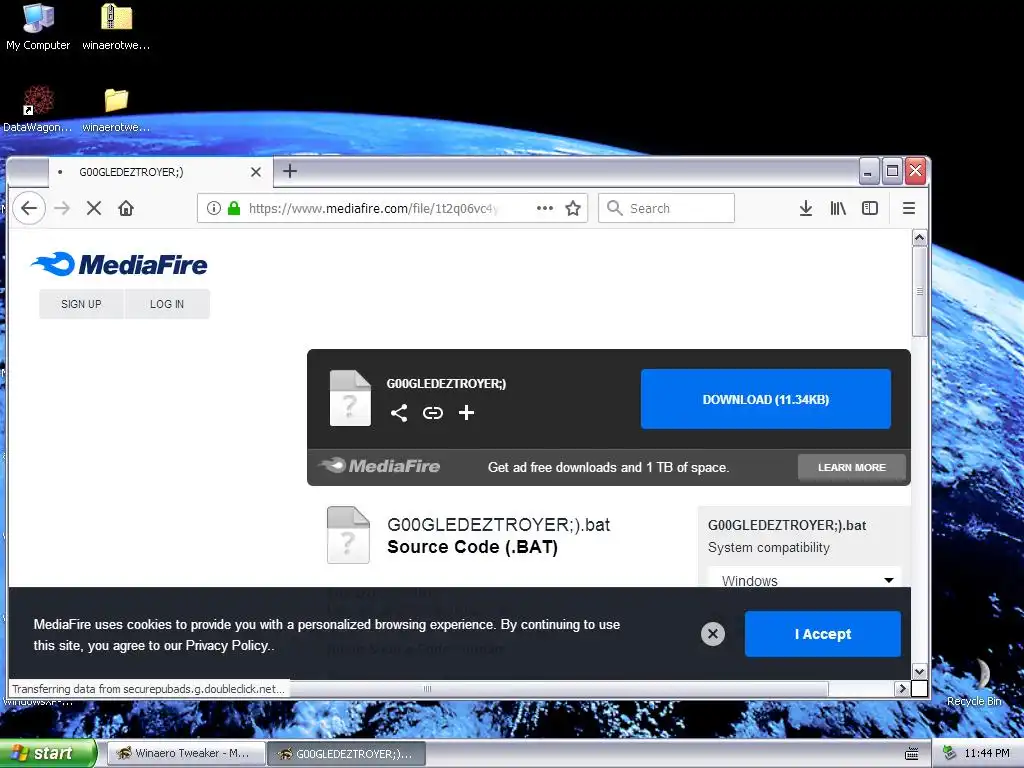1024x768 pixels.
Task: Close the G00GLEDEZTROYER;) tab
Action: click(256, 172)
